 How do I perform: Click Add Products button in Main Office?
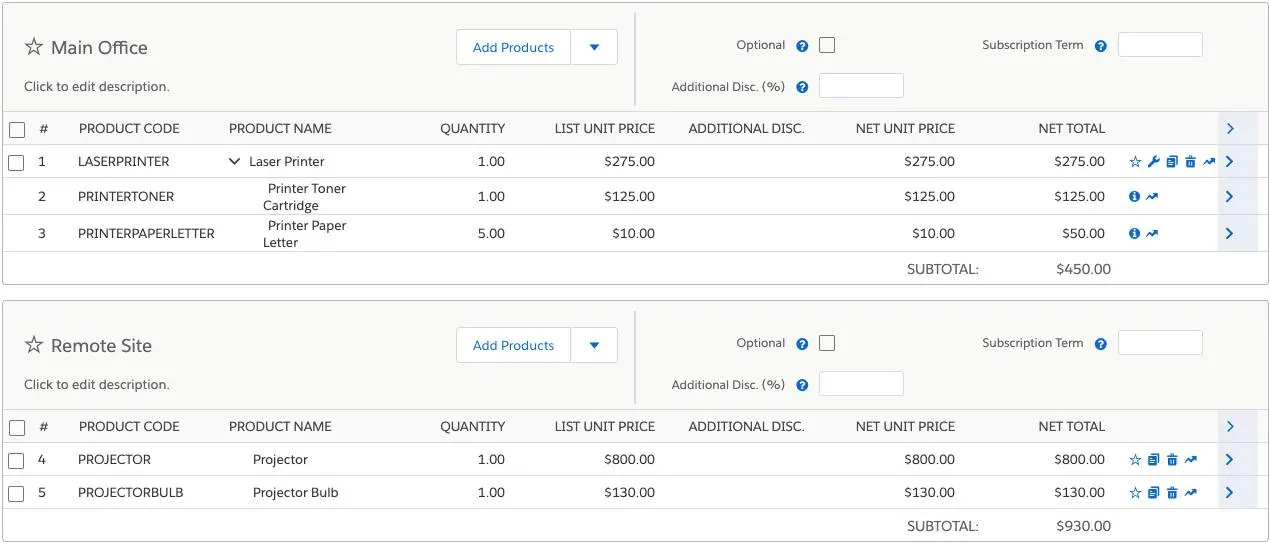pos(513,47)
